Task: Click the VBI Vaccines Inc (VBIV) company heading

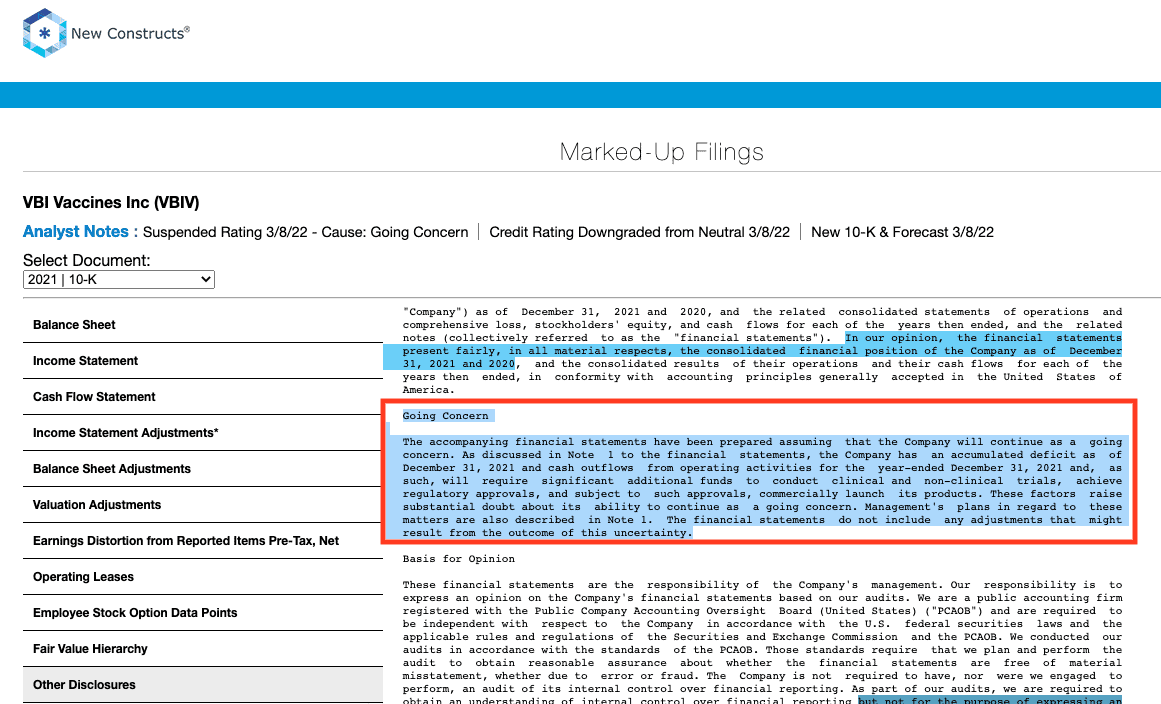Action: [x=111, y=203]
